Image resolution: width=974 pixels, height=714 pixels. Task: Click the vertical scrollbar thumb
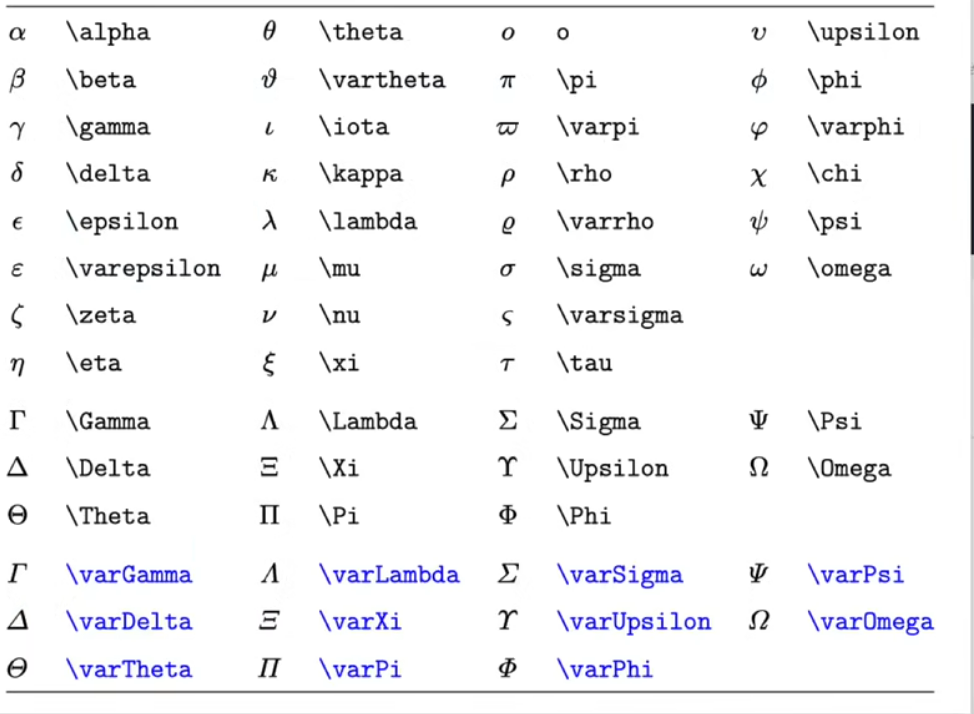point(971,179)
